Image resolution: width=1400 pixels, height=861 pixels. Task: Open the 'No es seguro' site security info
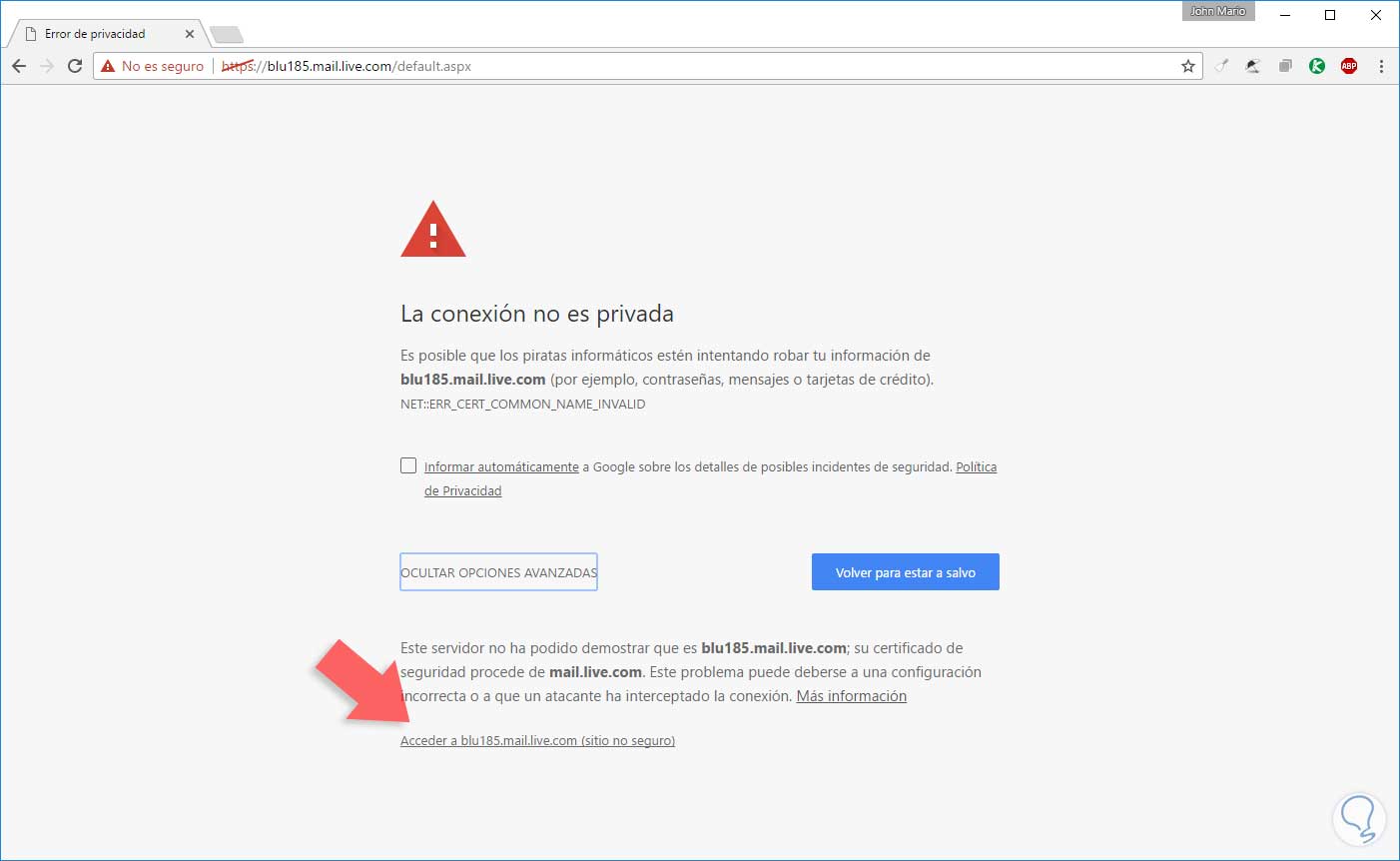pyautogui.click(x=152, y=66)
